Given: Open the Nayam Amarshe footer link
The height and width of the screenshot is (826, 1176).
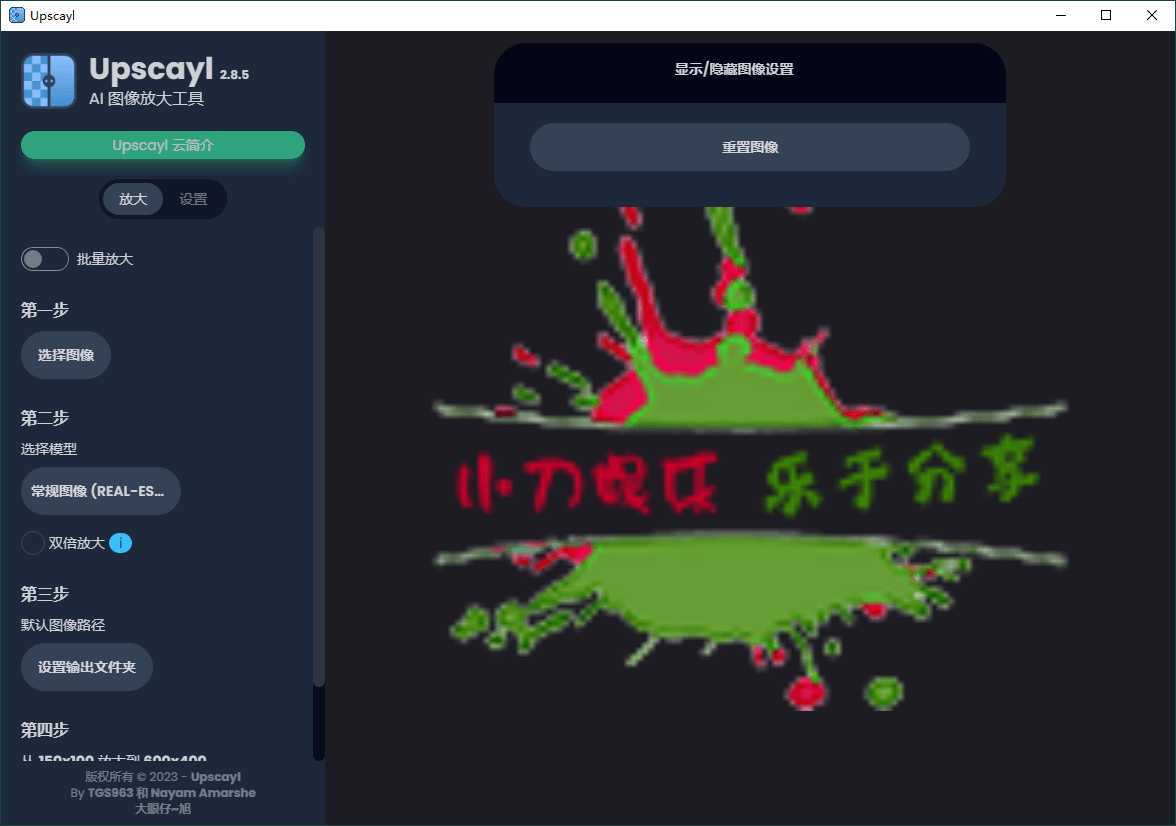Looking at the screenshot, I should (203, 793).
